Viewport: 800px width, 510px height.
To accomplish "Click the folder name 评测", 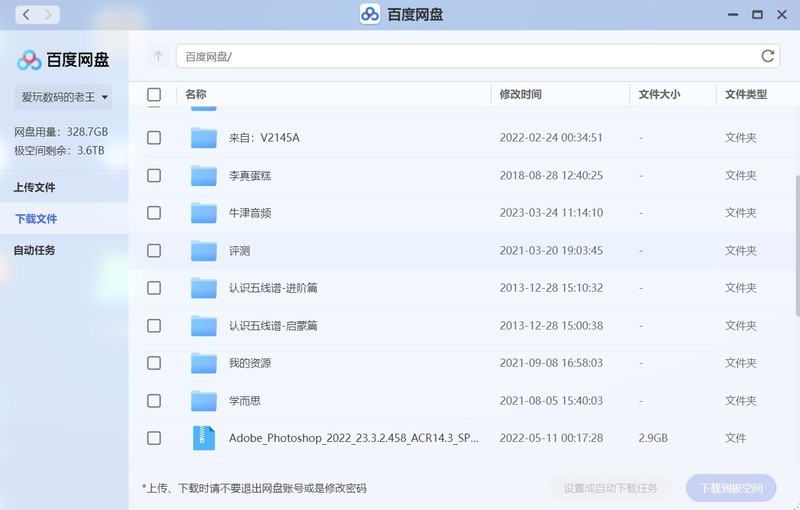I will tap(239, 250).
